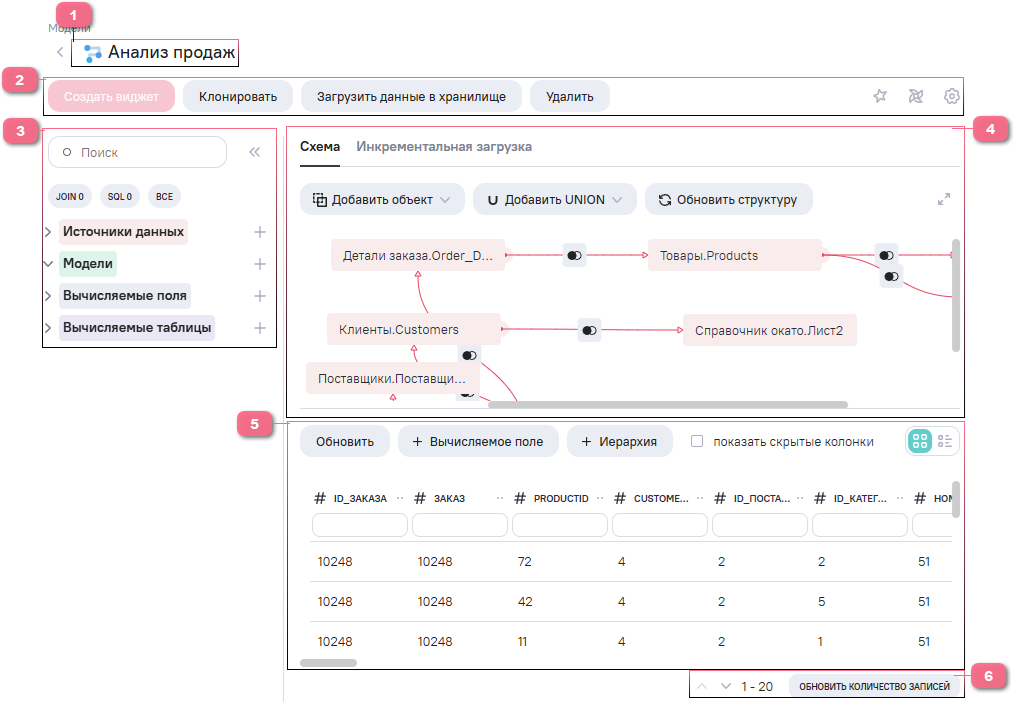Click the Поиск search field
Image resolution: width=1014 pixels, height=702 pixels.
pos(138,153)
